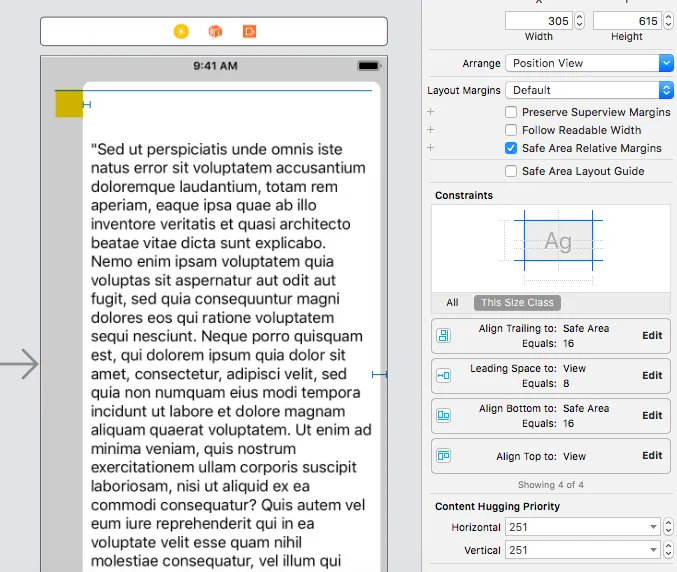677x572 pixels.
Task: Click the Horizontal priority stepper
Action: pyautogui.click(x=668, y=527)
